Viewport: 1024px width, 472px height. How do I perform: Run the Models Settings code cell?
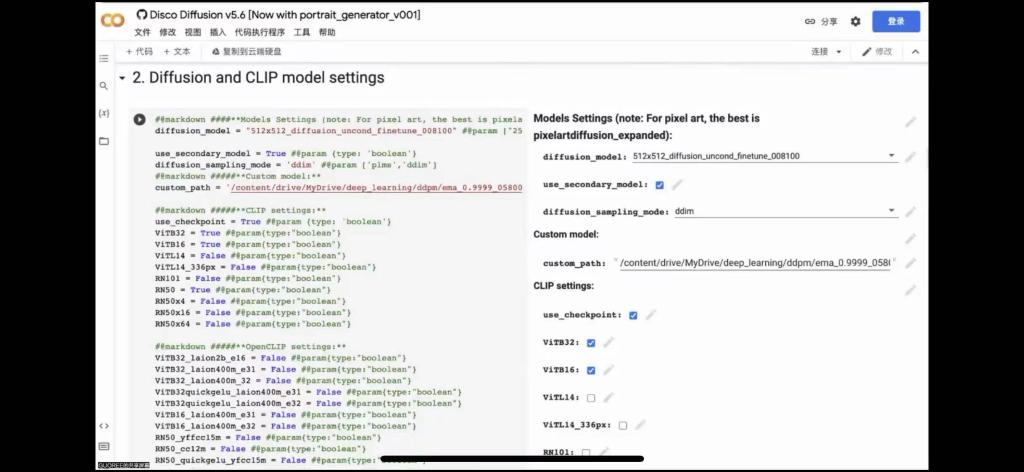139,119
